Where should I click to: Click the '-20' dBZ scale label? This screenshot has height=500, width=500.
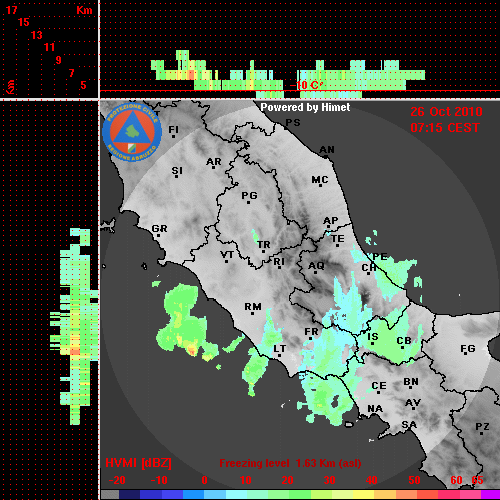117,480
